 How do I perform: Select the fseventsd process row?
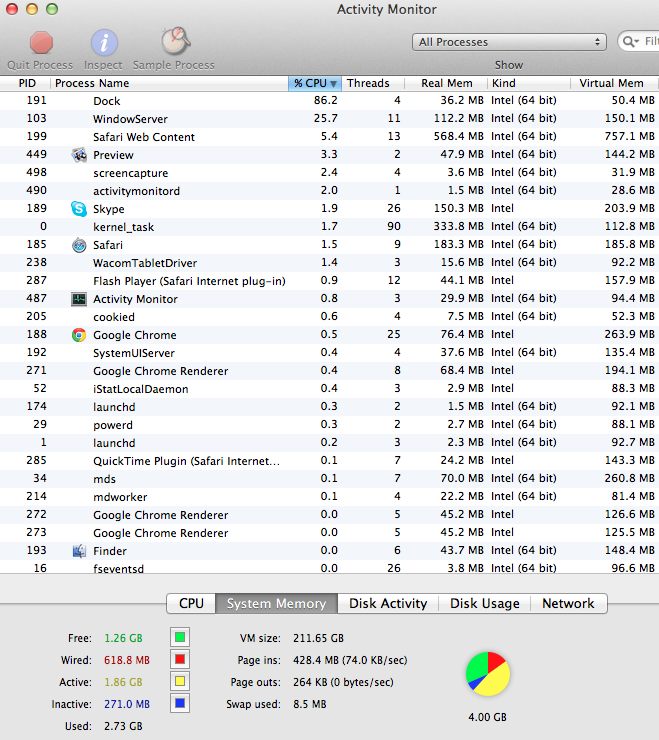(330, 568)
